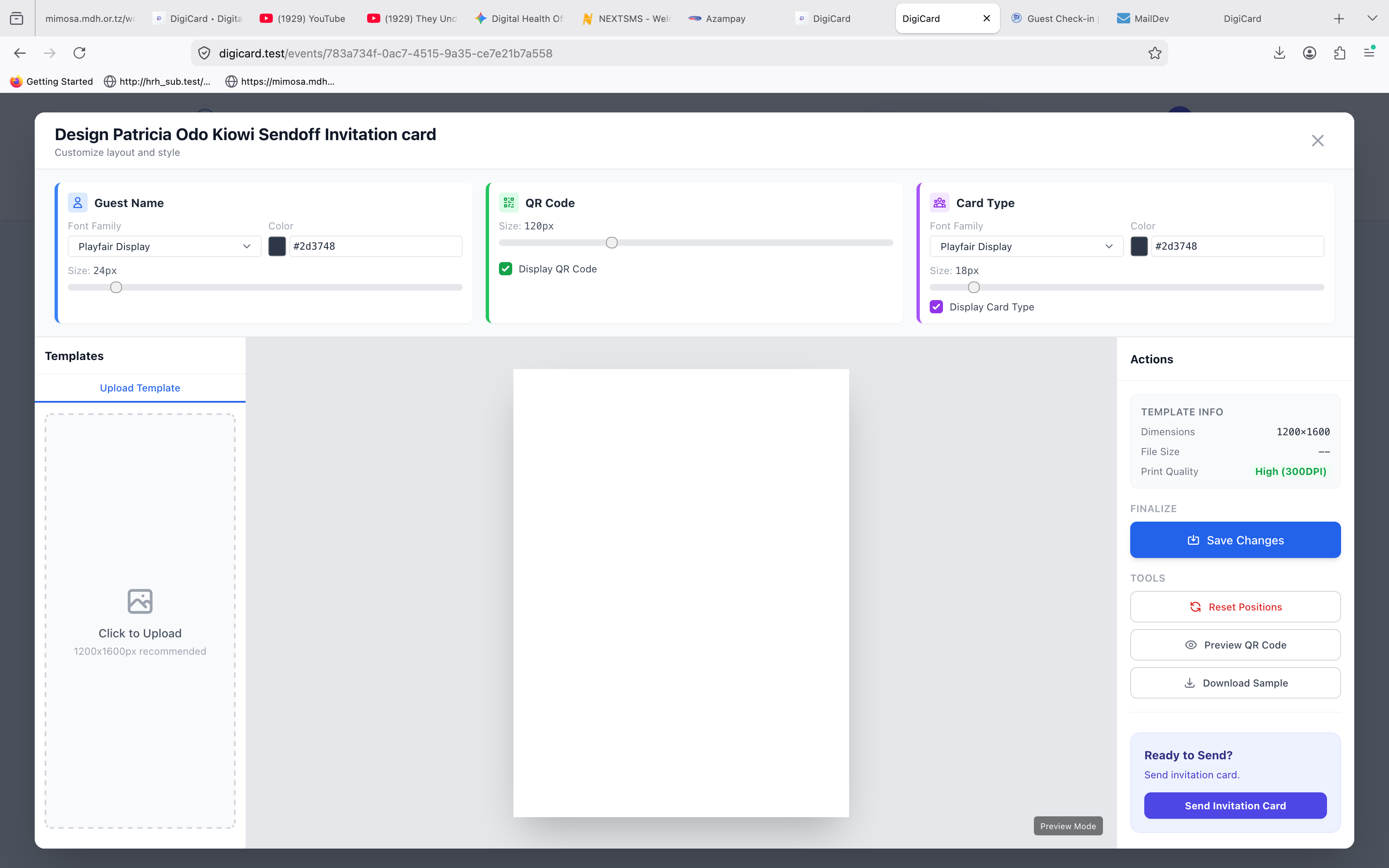
Task: Click the Preview QR Code button
Action: click(x=1235, y=645)
